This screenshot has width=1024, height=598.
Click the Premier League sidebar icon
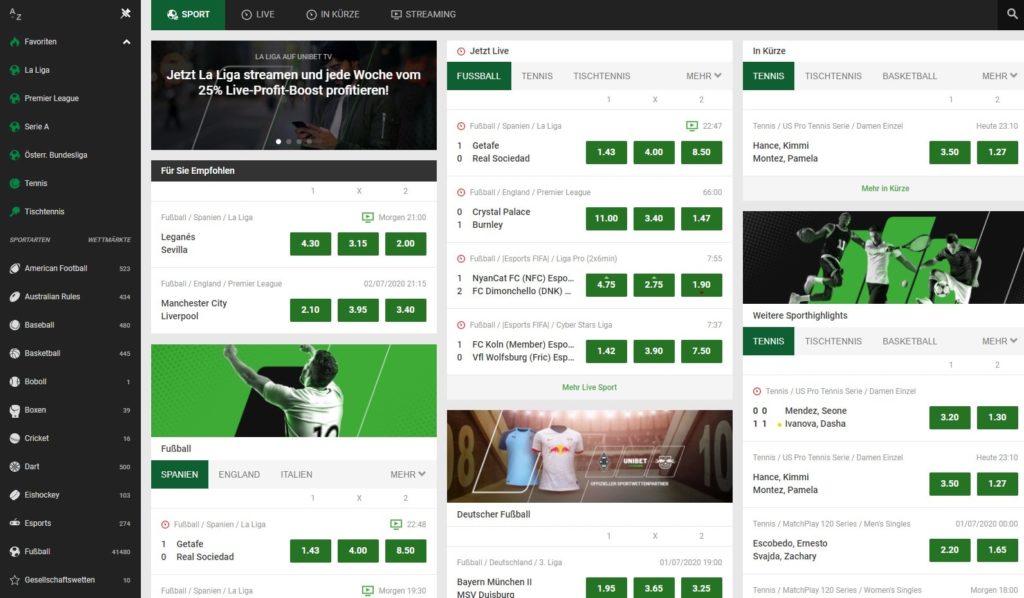tap(14, 99)
